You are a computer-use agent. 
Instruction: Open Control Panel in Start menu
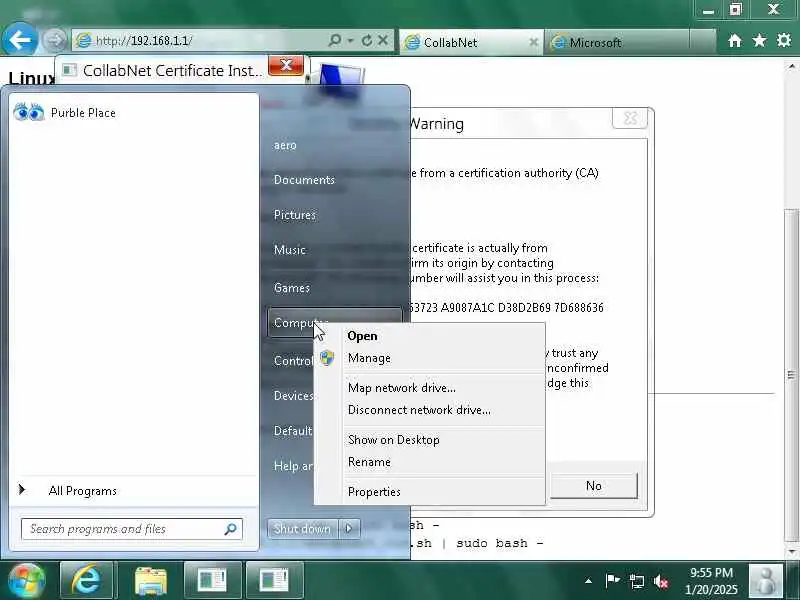(293, 361)
